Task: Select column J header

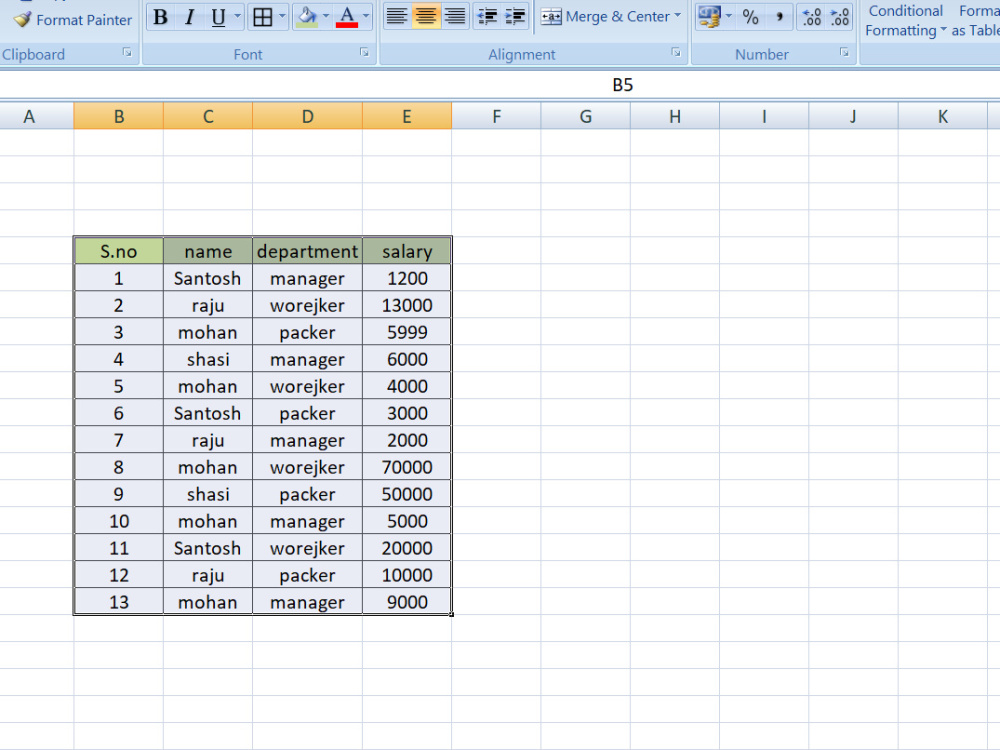Action: click(853, 117)
